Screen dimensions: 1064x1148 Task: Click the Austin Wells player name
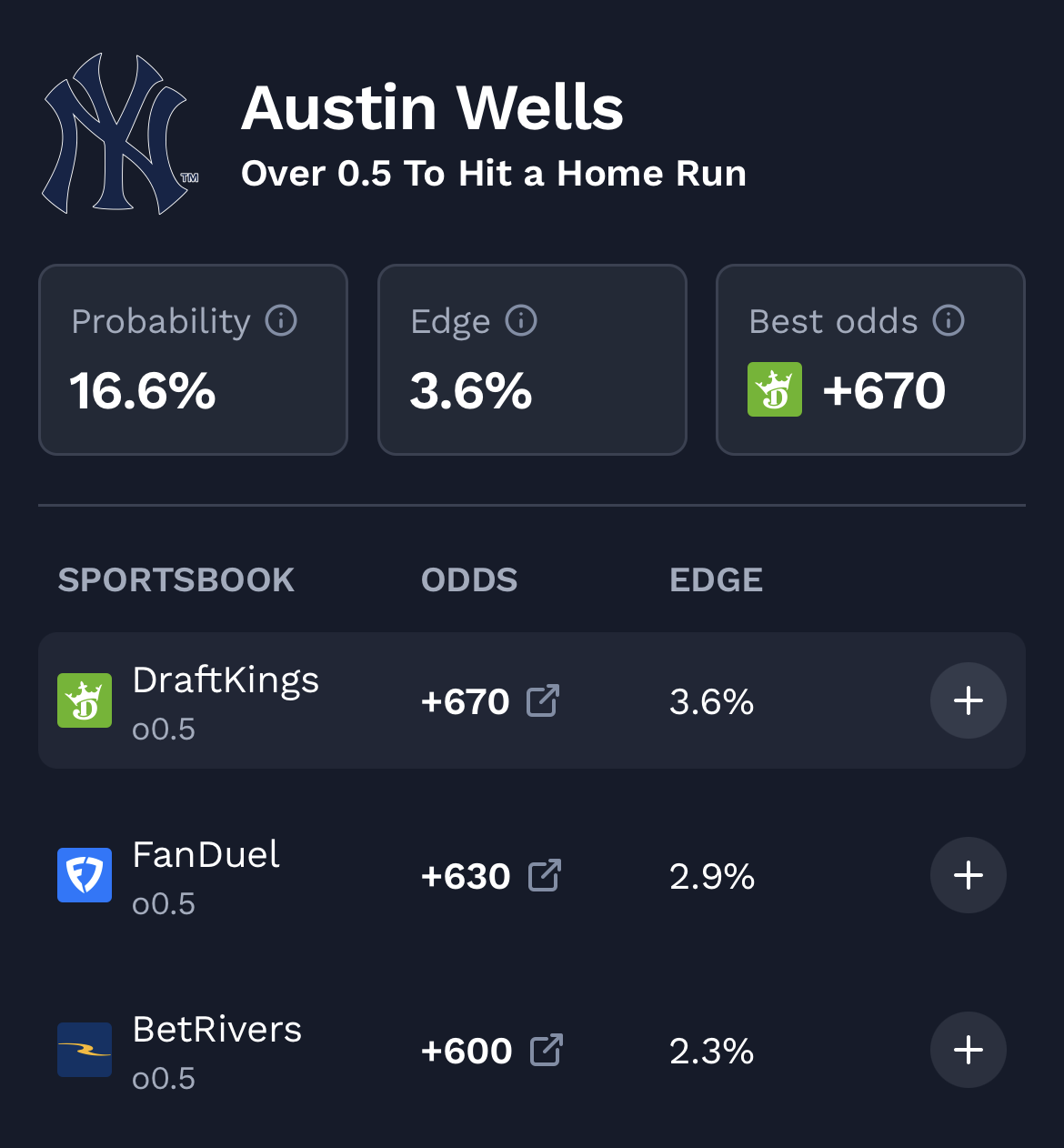pyautogui.click(x=433, y=107)
